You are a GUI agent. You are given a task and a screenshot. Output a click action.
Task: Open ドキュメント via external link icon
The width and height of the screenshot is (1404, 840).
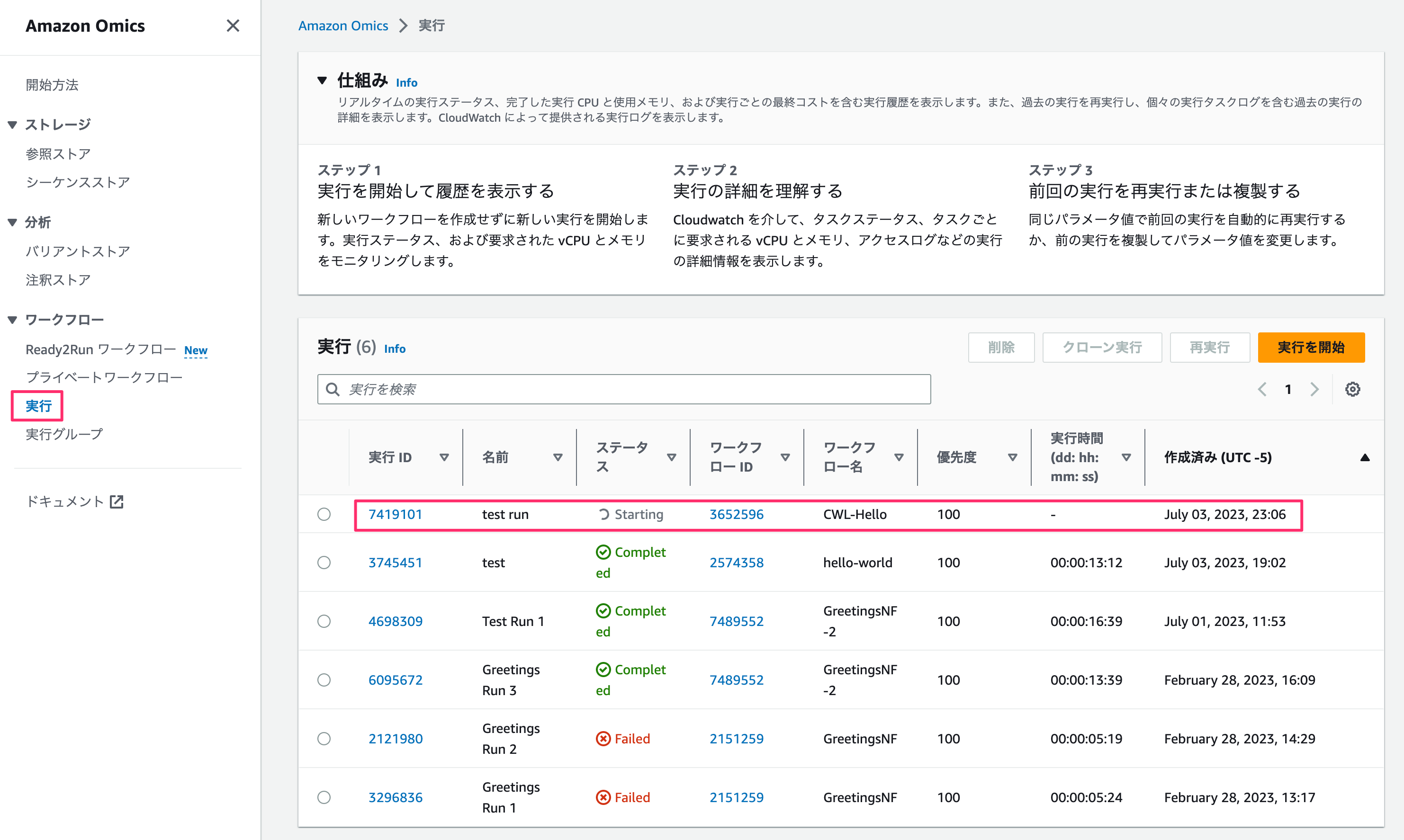click(117, 501)
